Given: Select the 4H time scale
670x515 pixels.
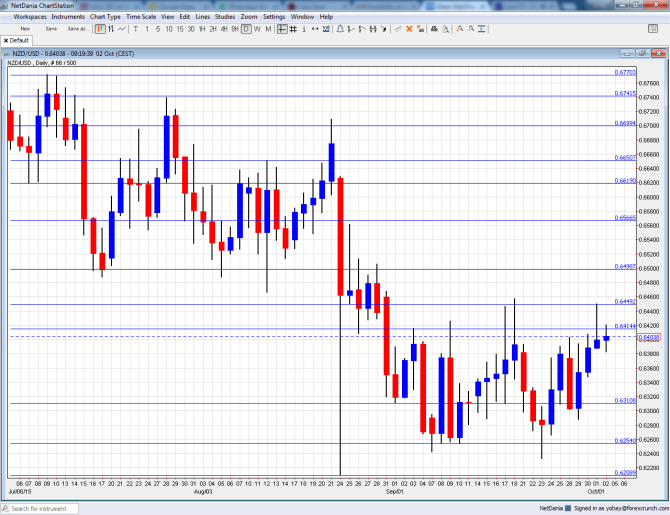Looking at the screenshot, I should [x=224, y=29].
